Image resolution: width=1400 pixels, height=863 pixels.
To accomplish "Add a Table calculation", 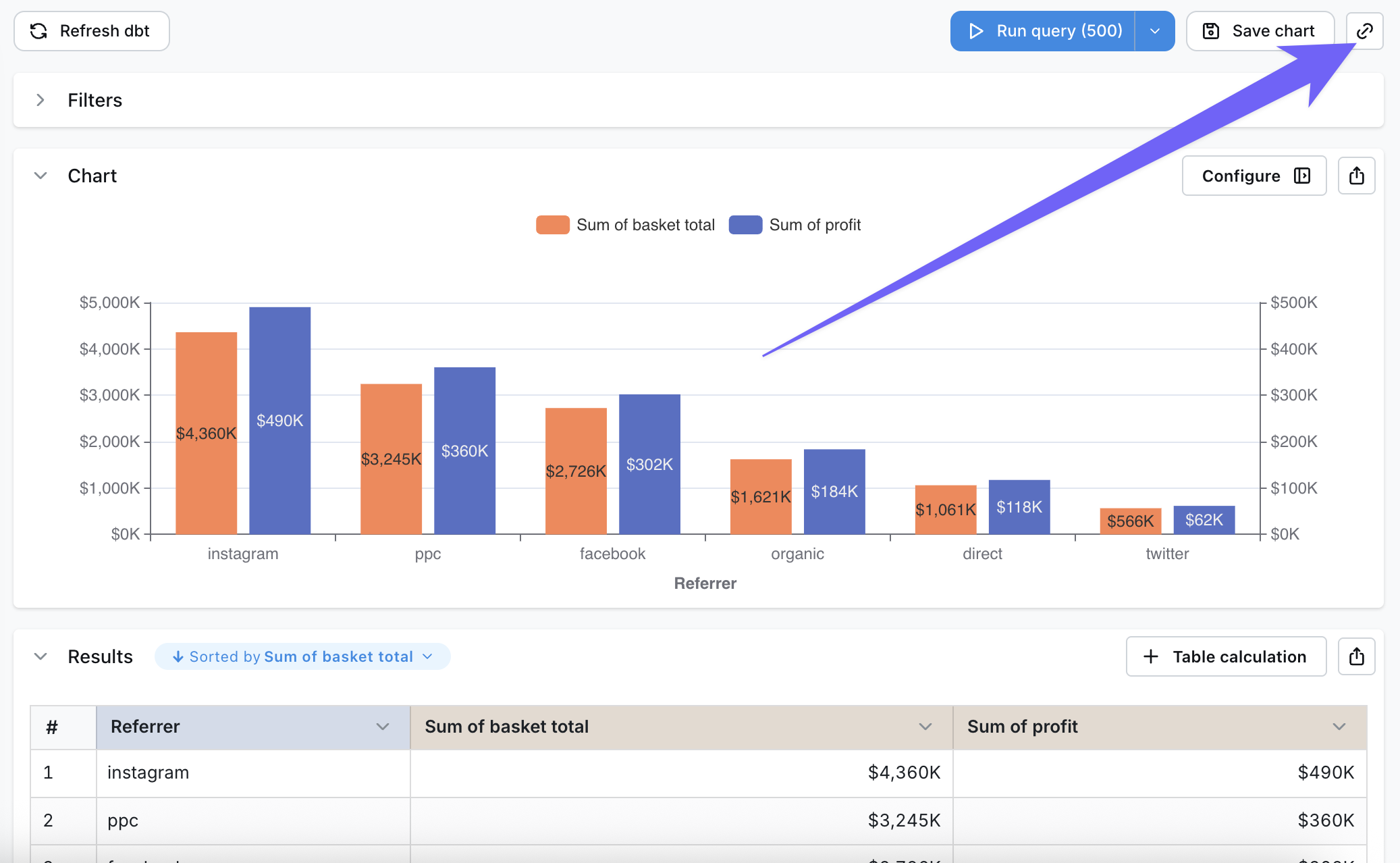I will [x=1226, y=656].
